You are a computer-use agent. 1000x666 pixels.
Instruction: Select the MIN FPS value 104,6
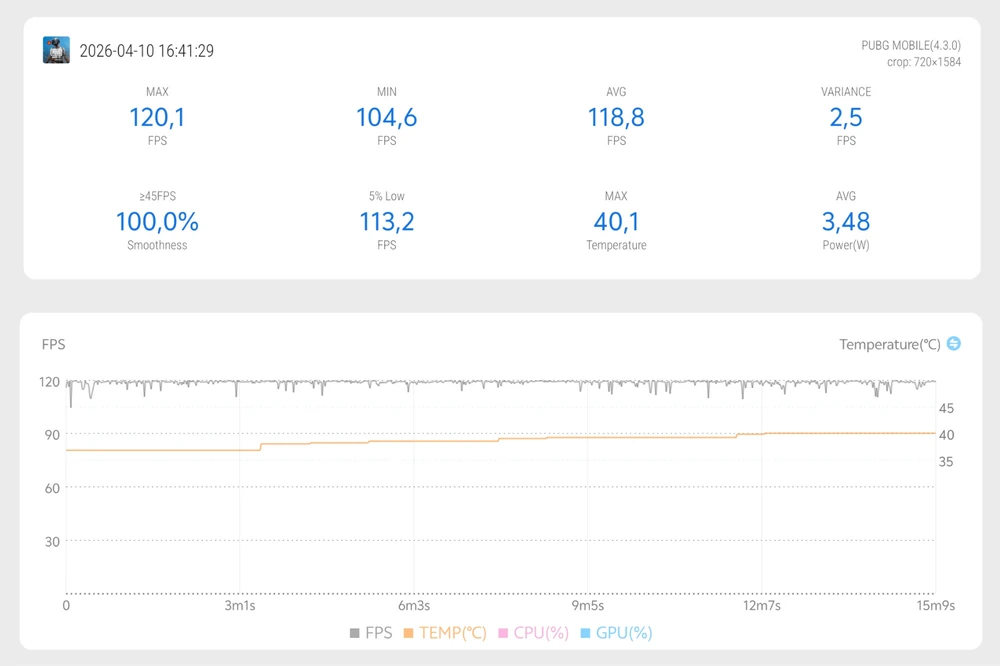(387, 117)
